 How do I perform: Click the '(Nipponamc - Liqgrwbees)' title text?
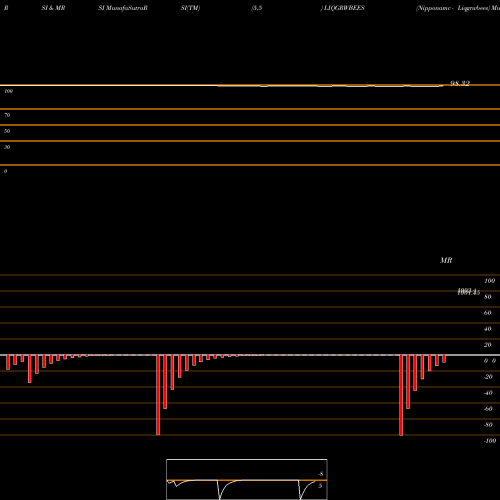453,8
